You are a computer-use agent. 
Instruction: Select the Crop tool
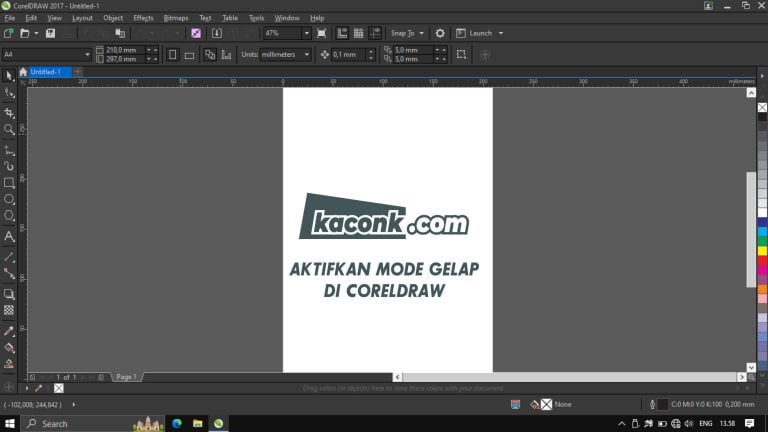coord(9,113)
